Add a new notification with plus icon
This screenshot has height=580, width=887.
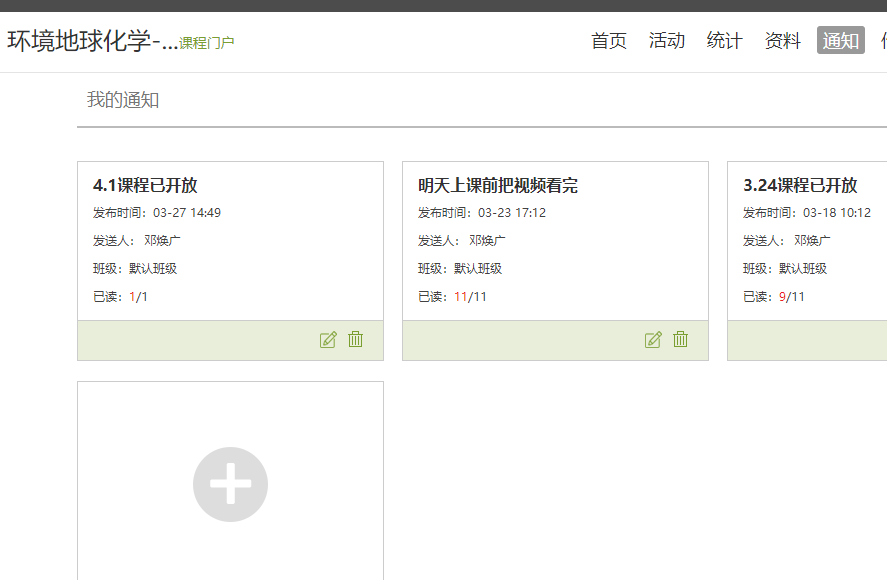coord(230,484)
